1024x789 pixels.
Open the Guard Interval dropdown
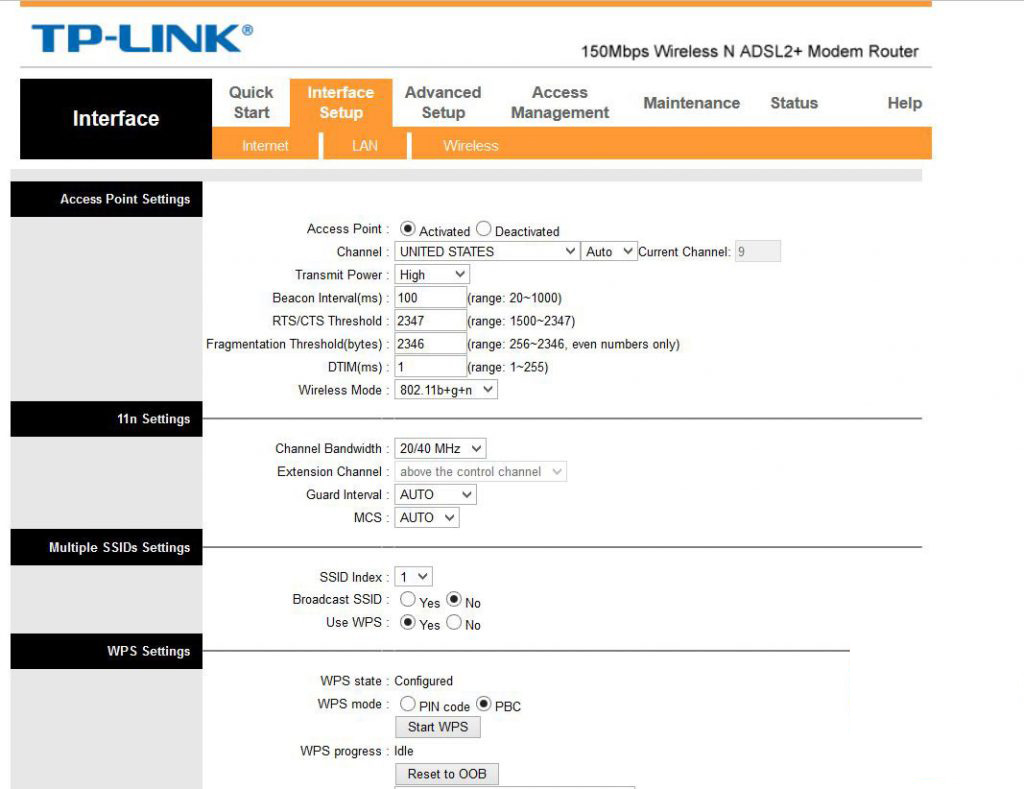435,495
